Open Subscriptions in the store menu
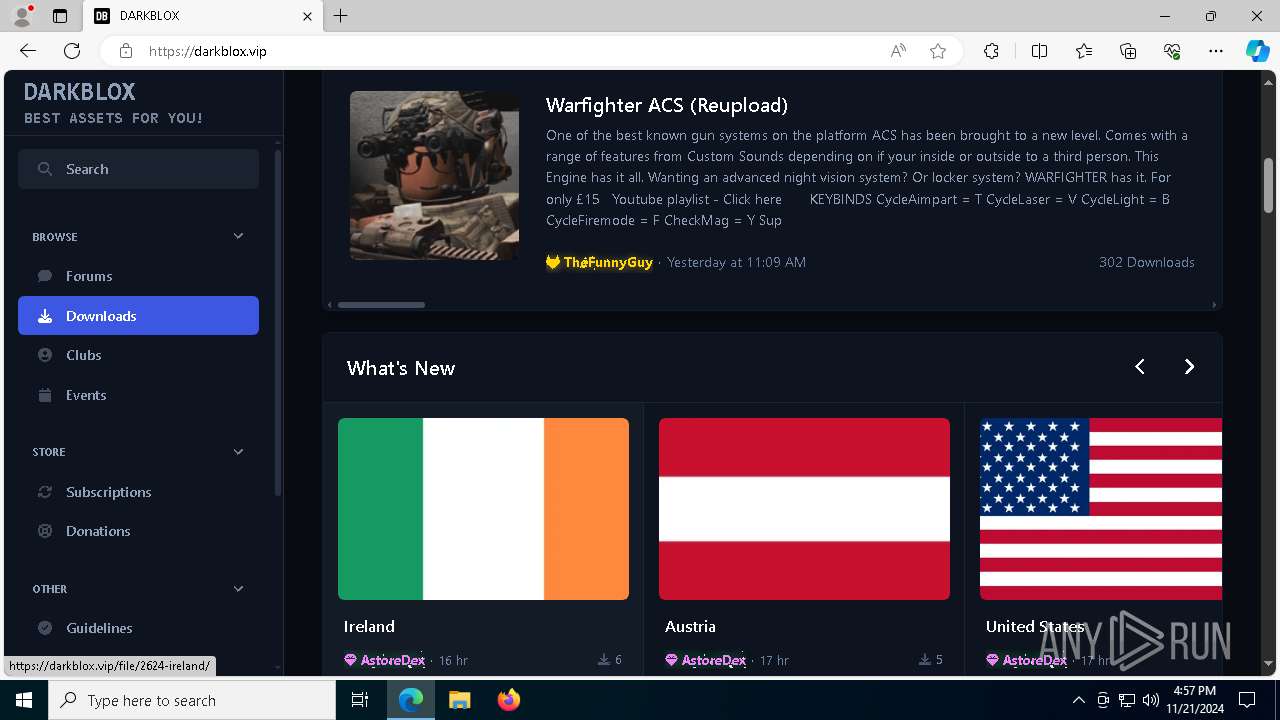Image resolution: width=1280 pixels, height=720 pixels. point(138,492)
